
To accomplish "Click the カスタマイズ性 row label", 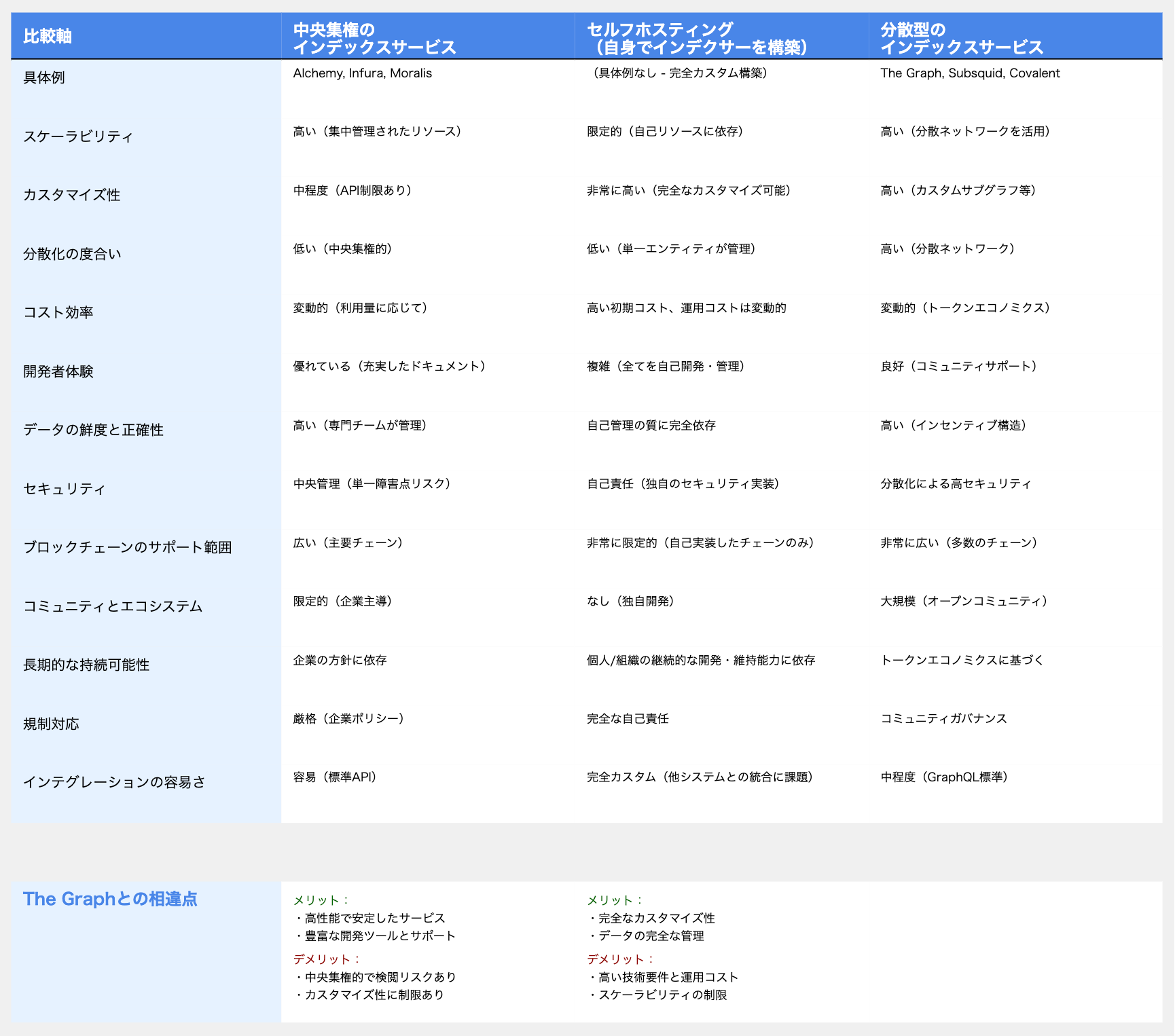I will click(x=71, y=195).
